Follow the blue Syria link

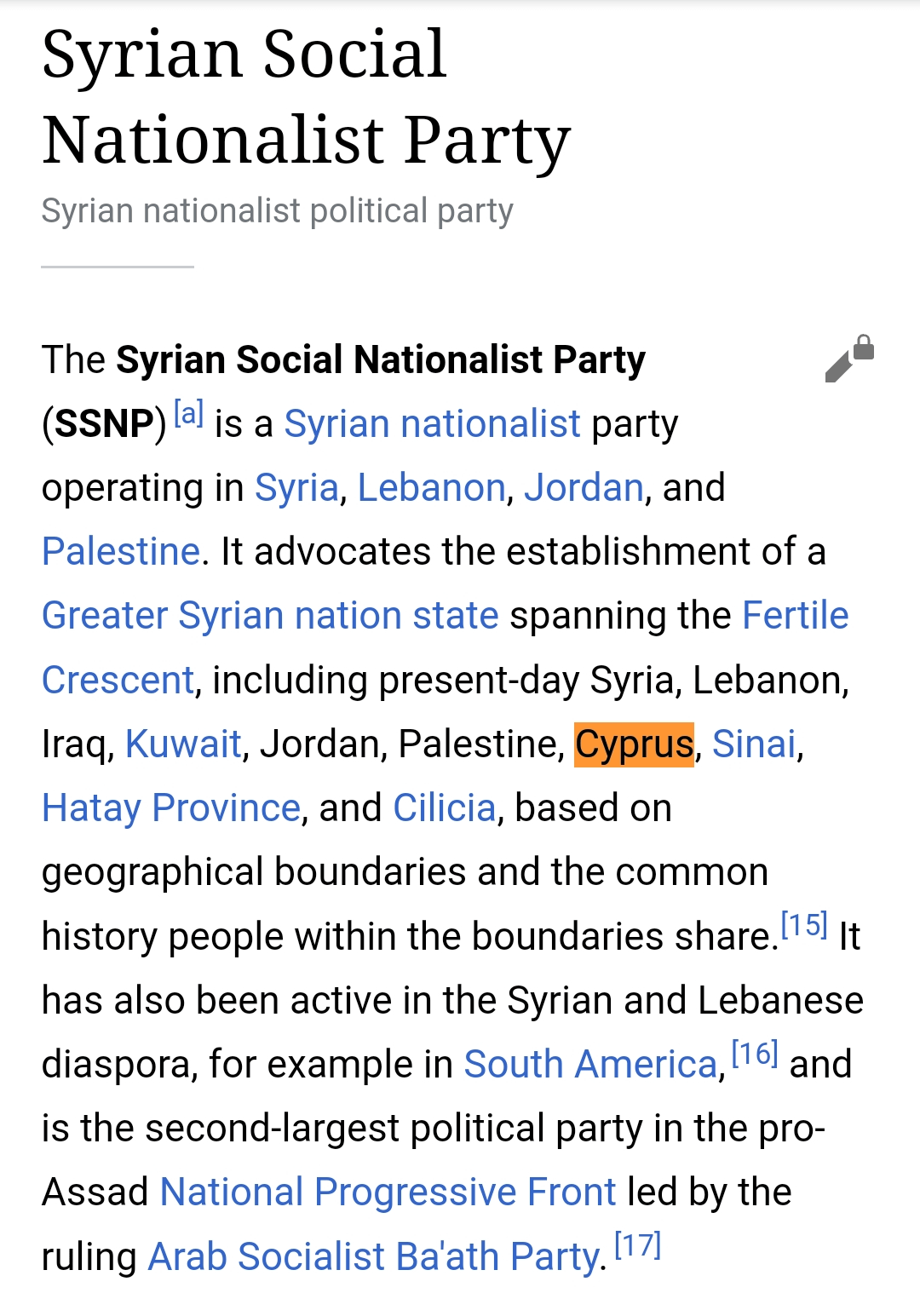tap(296, 488)
